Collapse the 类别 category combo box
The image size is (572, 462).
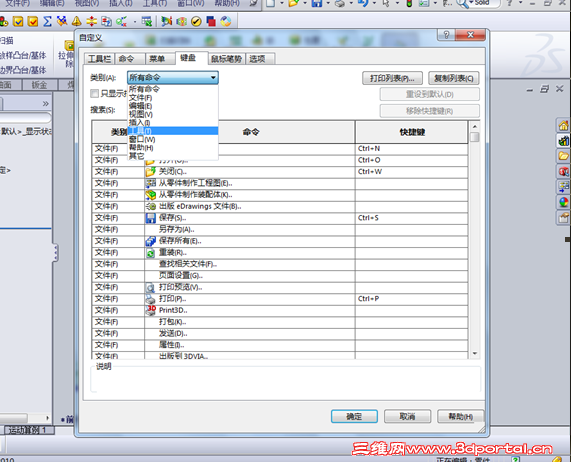213,77
